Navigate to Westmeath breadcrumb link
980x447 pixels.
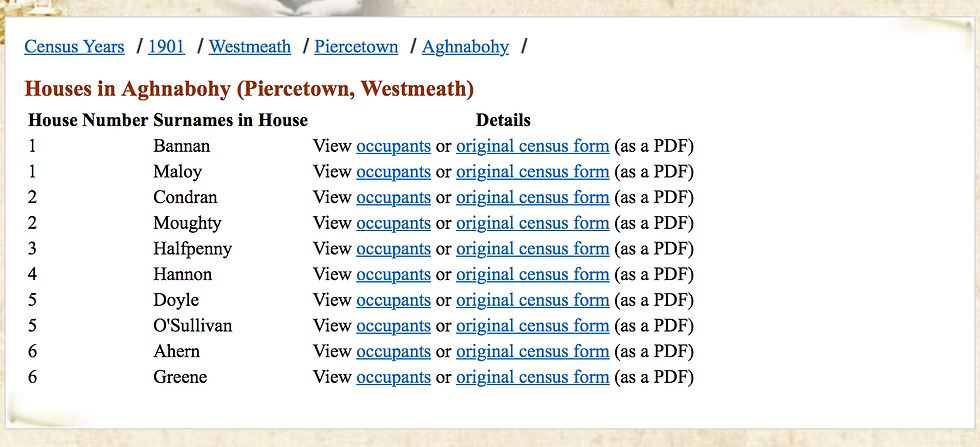[x=250, y=47]
